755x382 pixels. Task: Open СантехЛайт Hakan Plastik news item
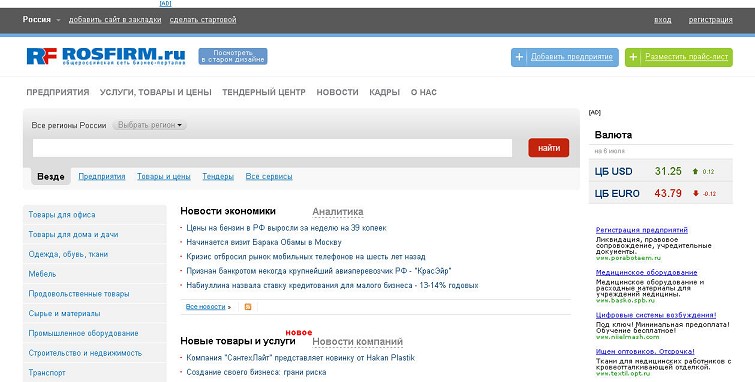point(300,358)
